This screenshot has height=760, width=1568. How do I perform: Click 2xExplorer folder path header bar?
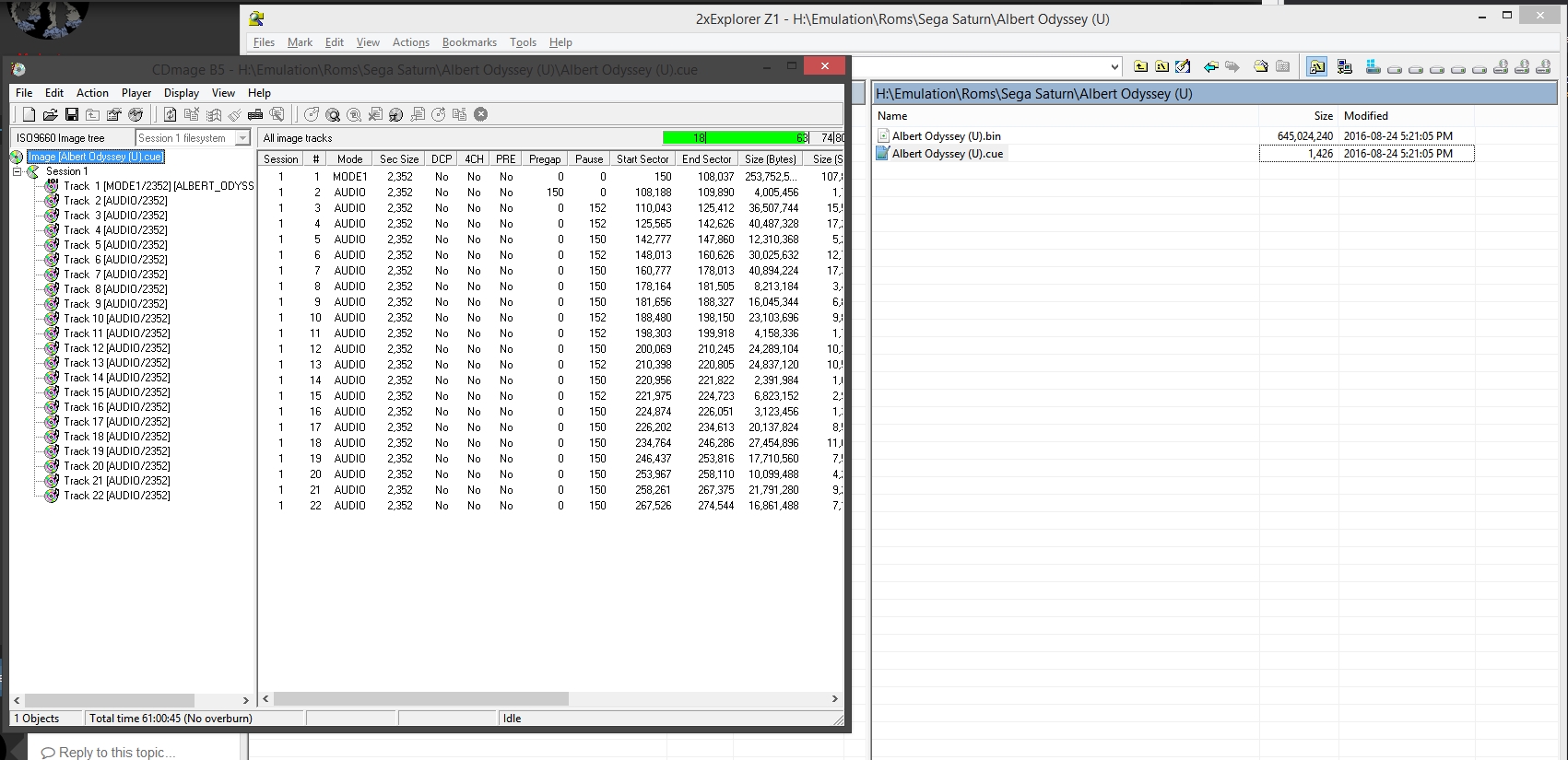(1215, 93)
